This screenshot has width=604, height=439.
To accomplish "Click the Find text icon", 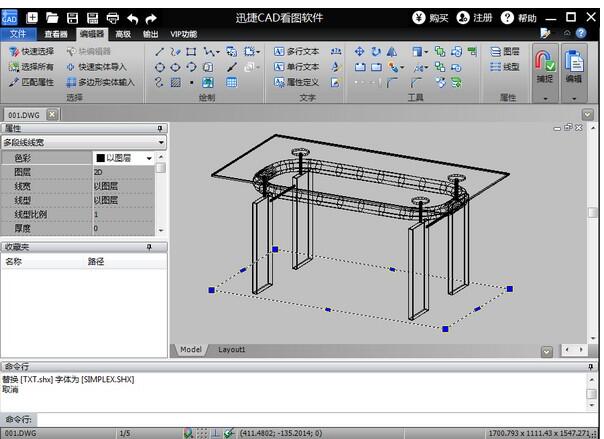I will click(336, 52).
